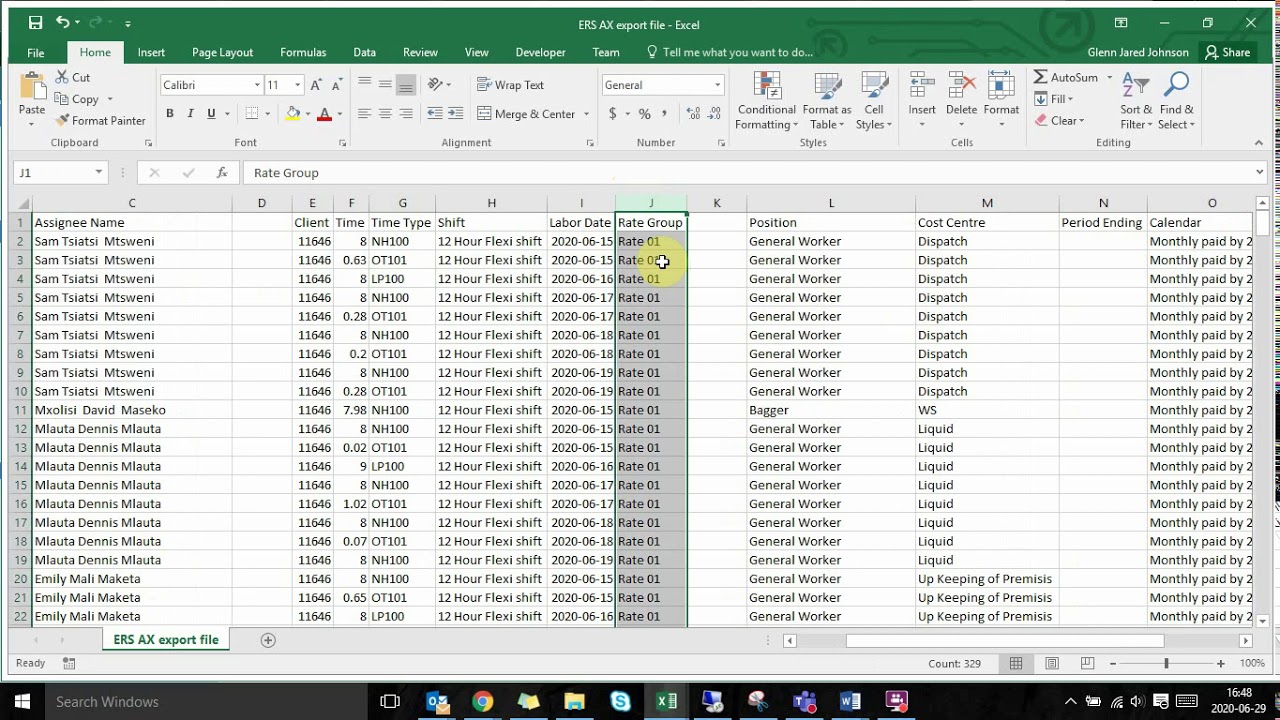Switch to the Data tab
Image resolution: width=1280 pixels, height=720 pixels.
point(364,52)
